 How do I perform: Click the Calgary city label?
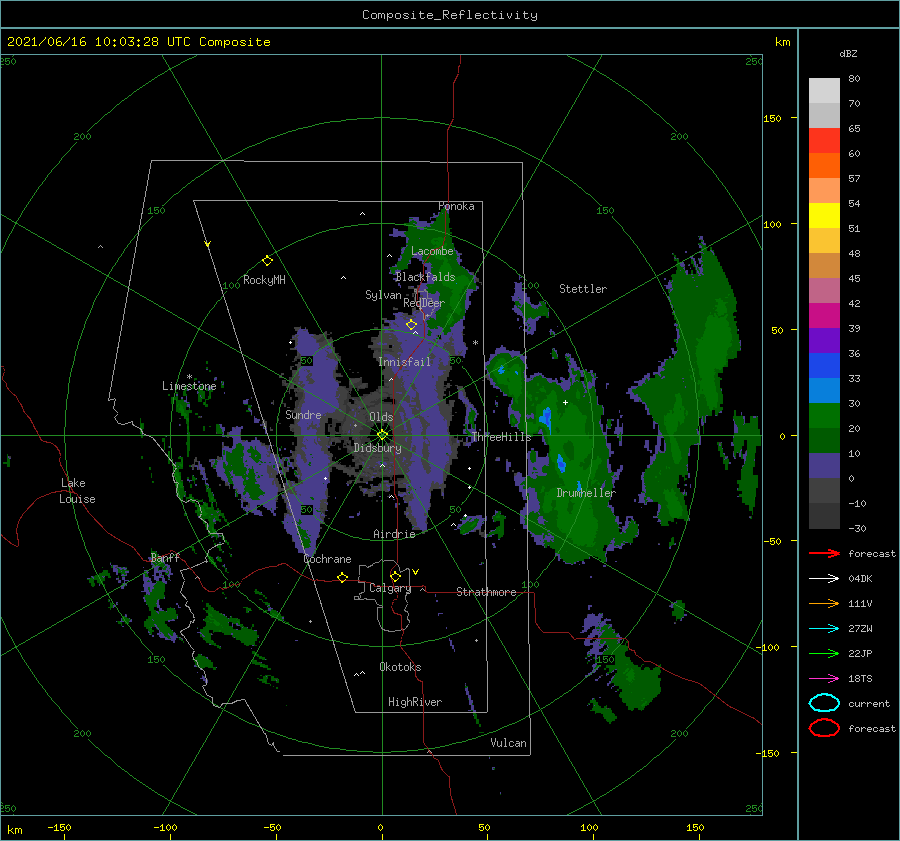tap(390, 588)
